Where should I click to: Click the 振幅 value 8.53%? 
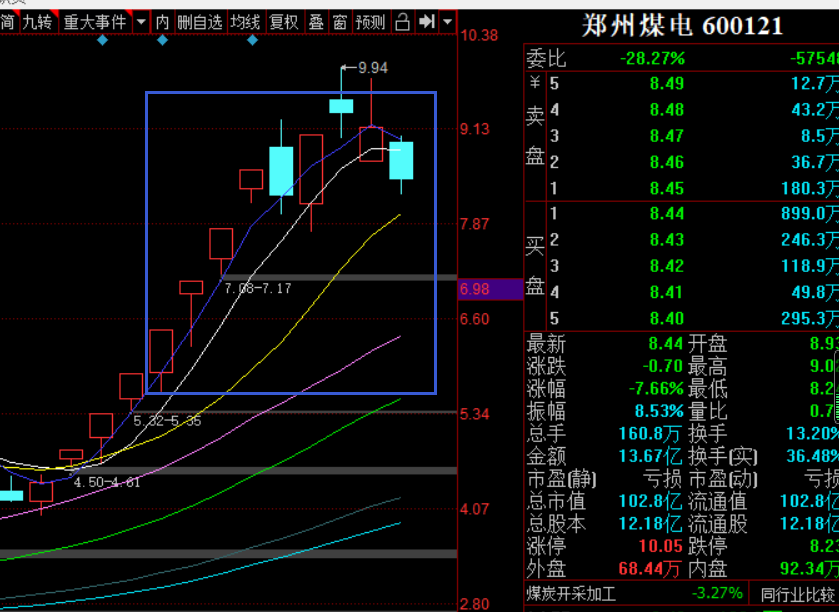pos(659,411)
